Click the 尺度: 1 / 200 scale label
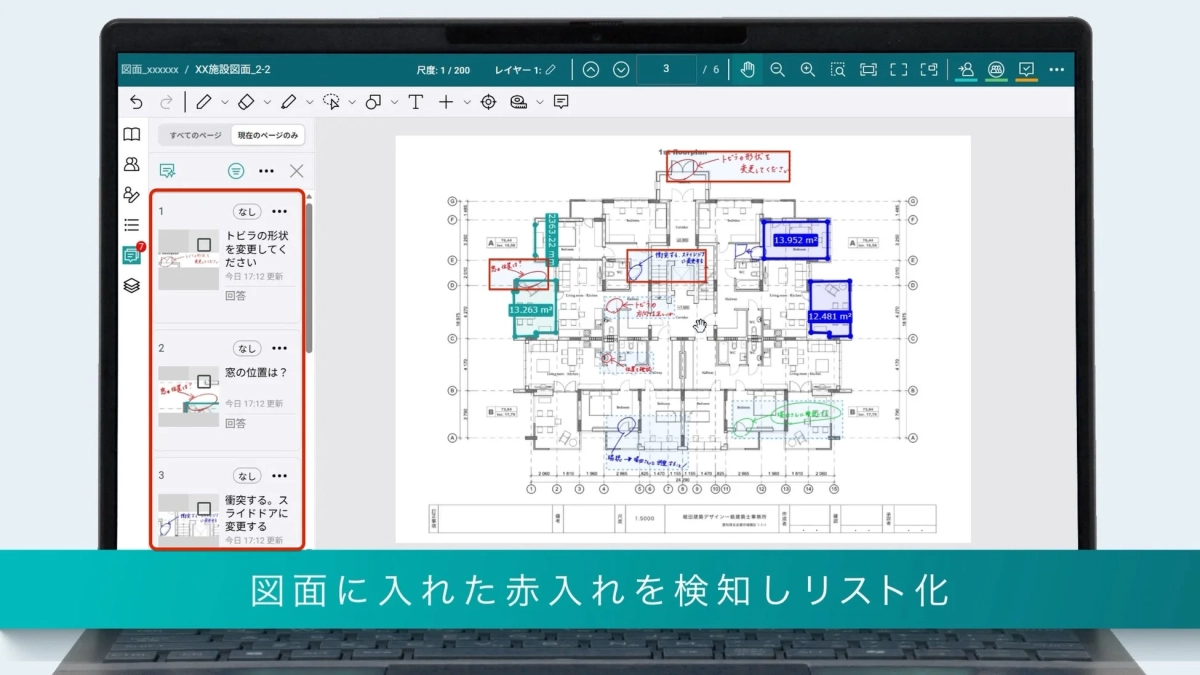The image size is (1200, 675). tap(443, 69)
